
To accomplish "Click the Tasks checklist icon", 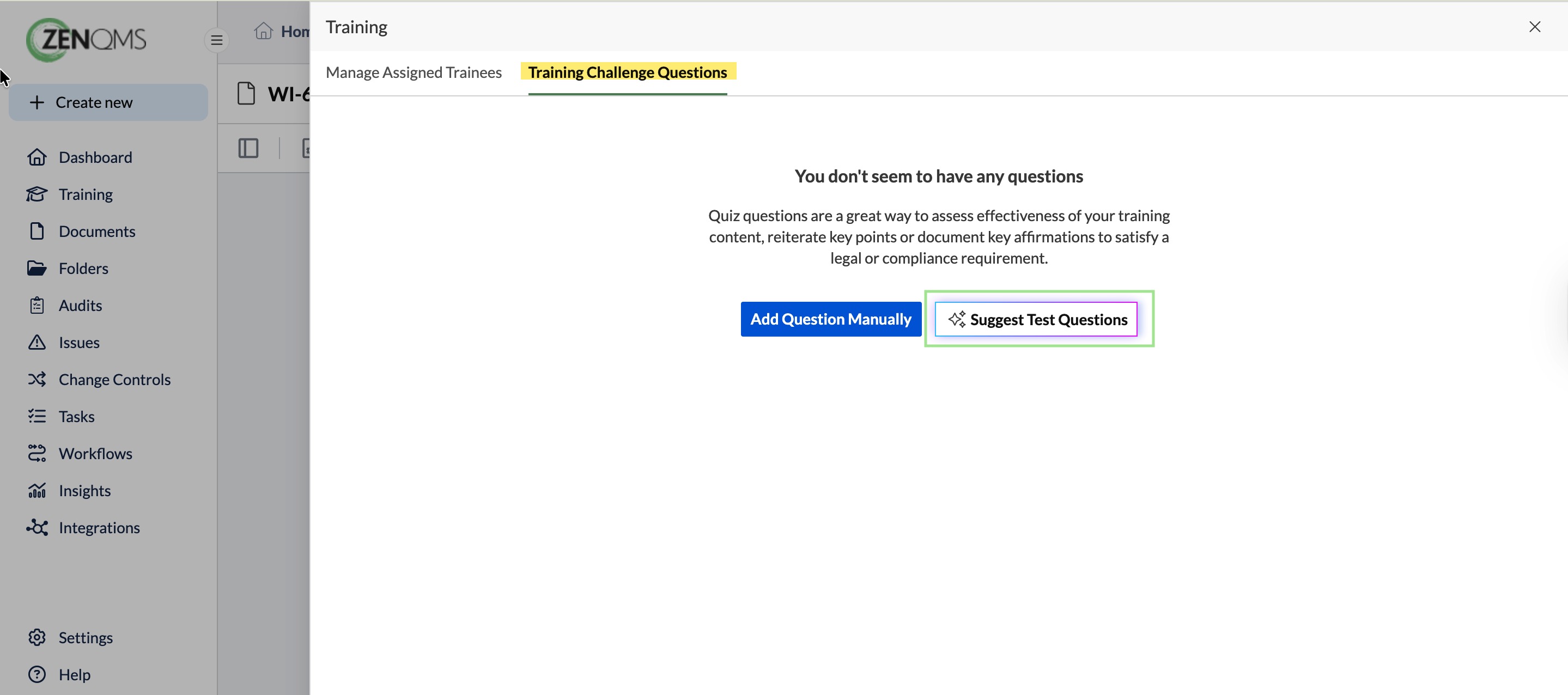I will (37, 417).
